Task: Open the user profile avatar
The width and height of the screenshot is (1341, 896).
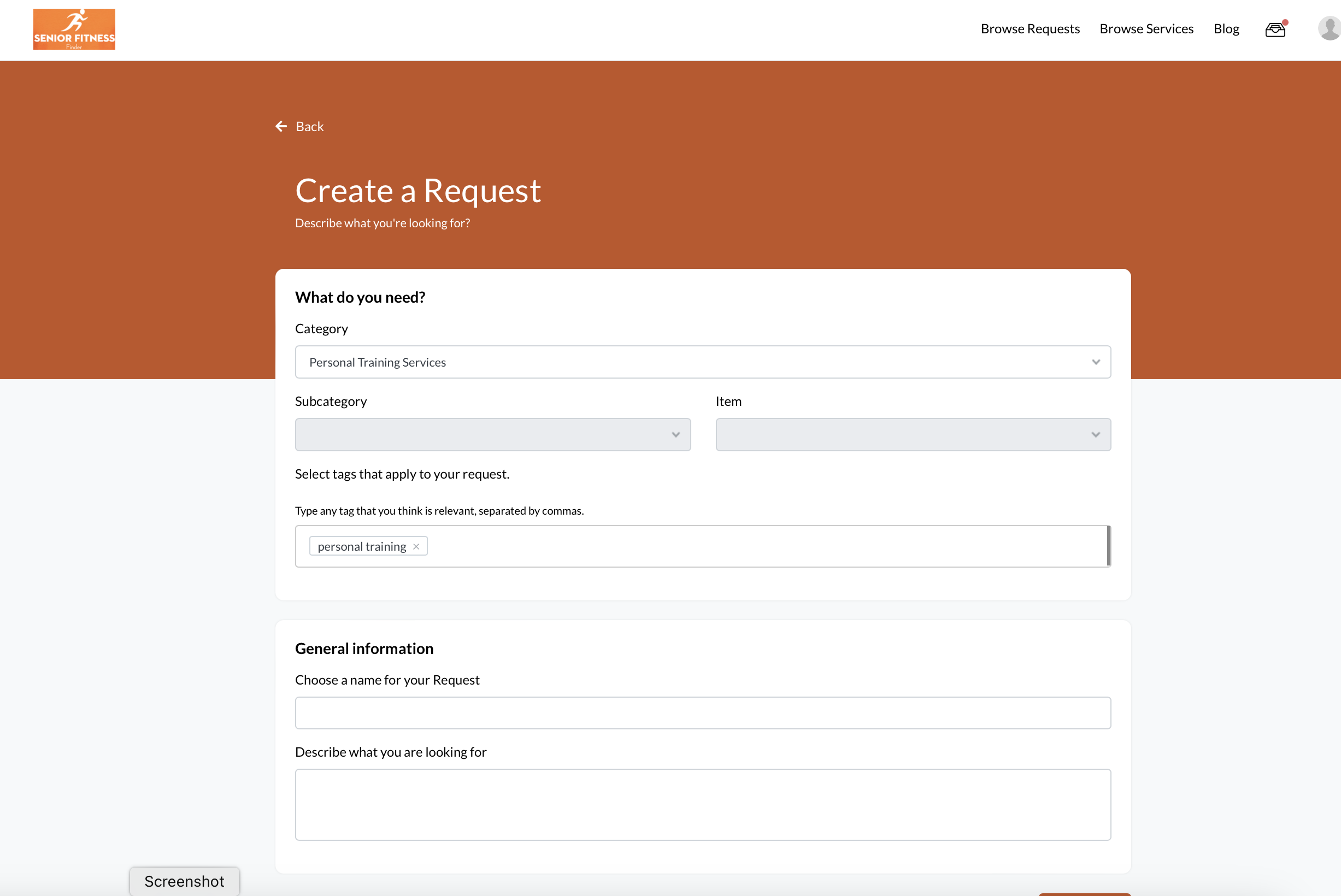Action: (x=1330, y=28)
